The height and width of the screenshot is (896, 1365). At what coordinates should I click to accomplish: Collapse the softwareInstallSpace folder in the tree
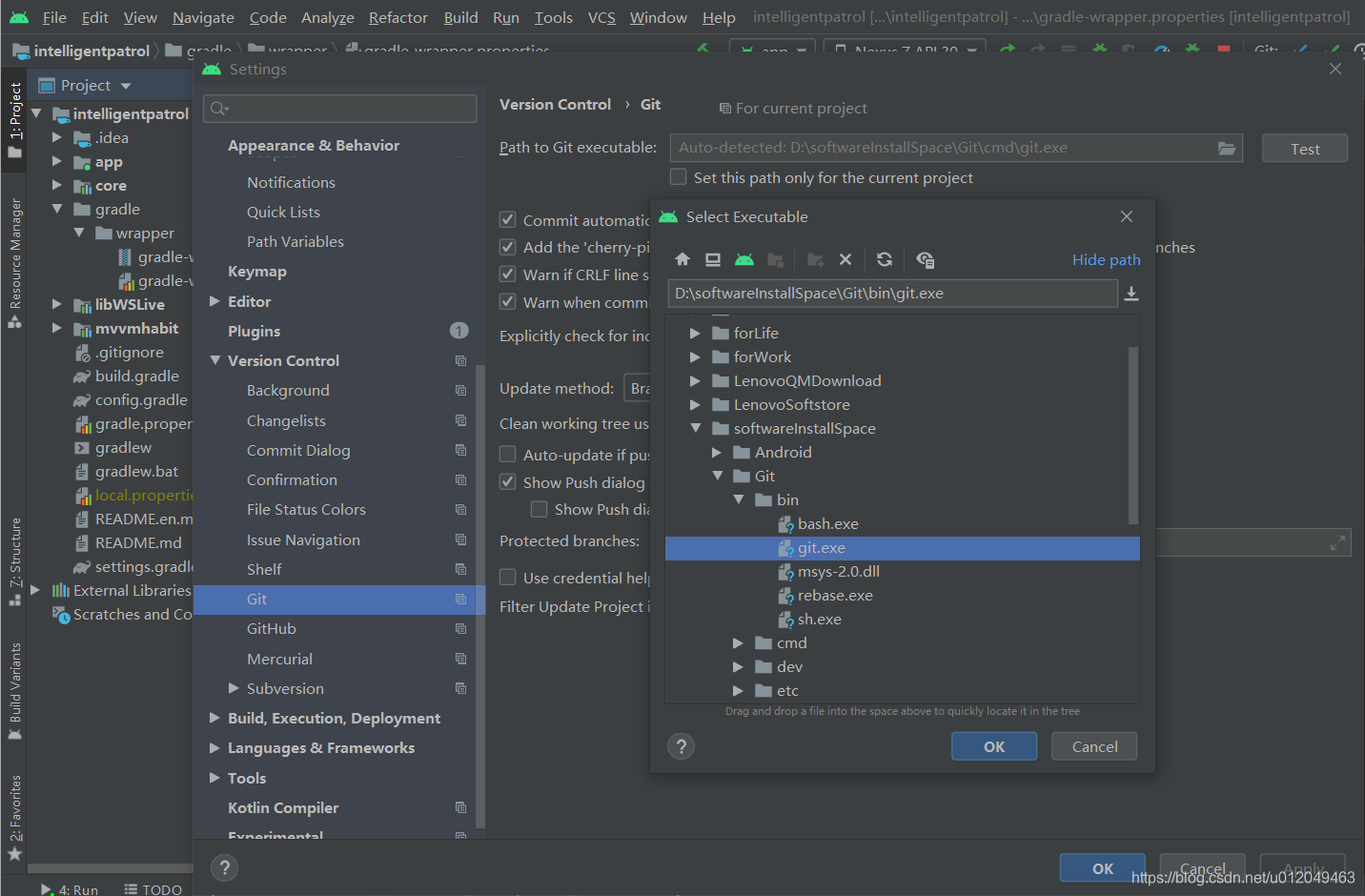pyautogui.click(x=695, y=428)
